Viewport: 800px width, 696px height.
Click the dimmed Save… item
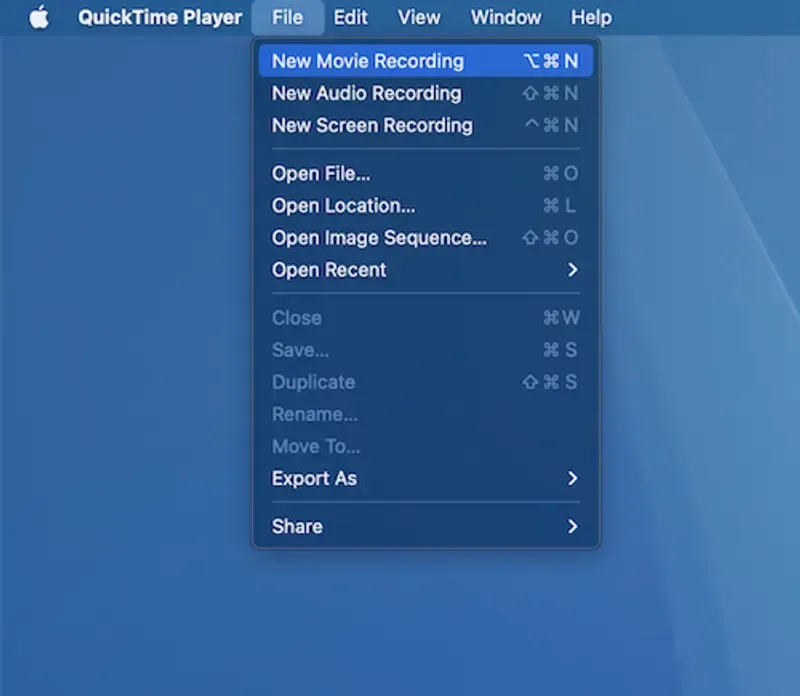426,350
